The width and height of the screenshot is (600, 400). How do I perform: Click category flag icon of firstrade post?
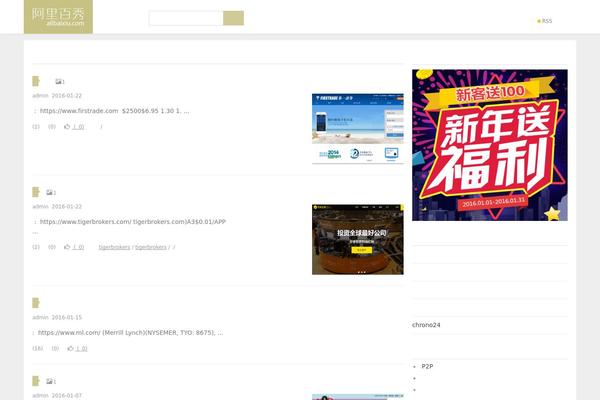click(36, 81)
